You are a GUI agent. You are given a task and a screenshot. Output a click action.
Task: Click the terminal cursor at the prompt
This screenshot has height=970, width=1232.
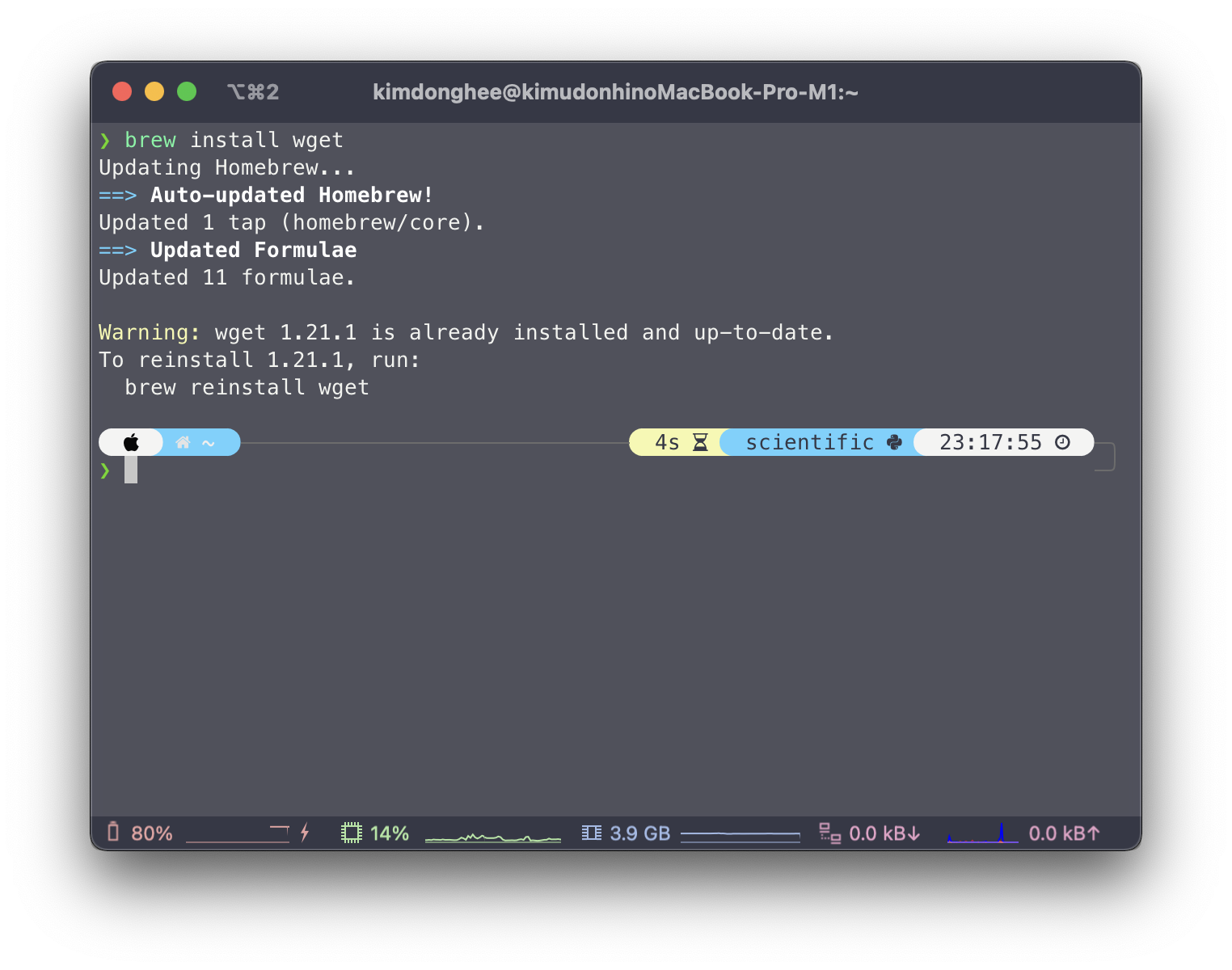point(131,470)
